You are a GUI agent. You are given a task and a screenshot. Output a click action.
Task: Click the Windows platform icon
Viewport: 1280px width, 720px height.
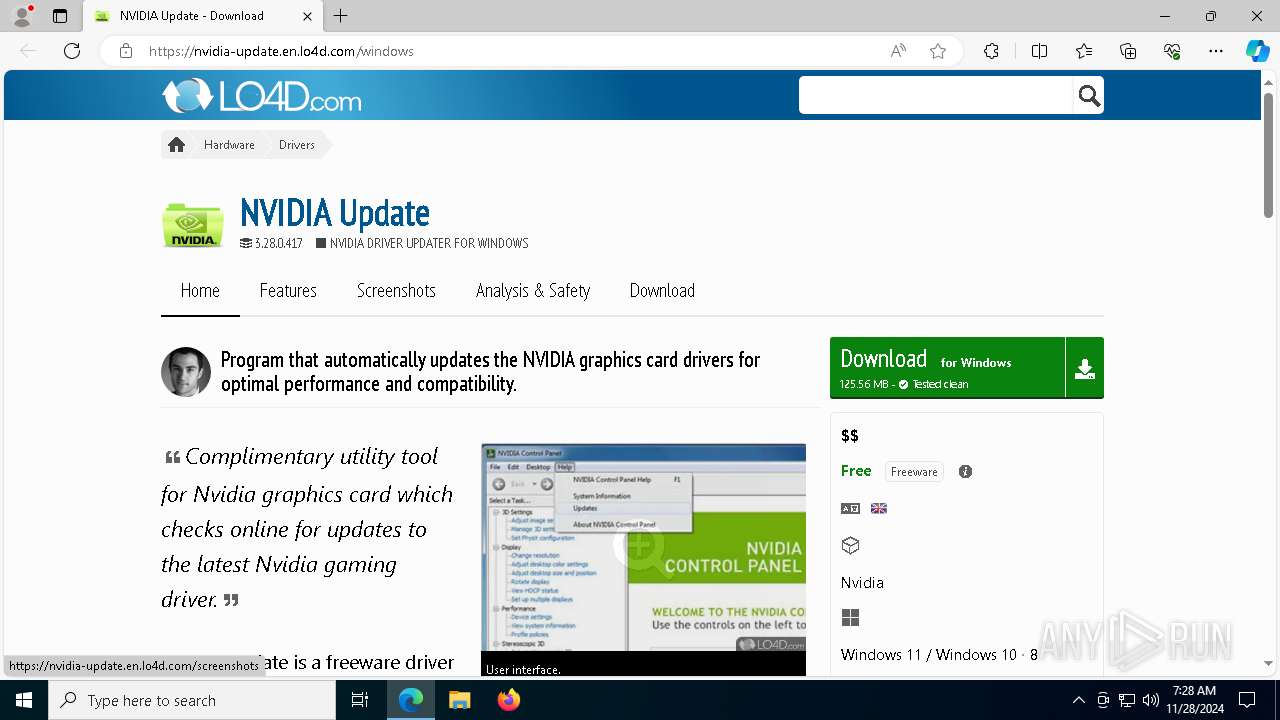click(x=851, y=618)
